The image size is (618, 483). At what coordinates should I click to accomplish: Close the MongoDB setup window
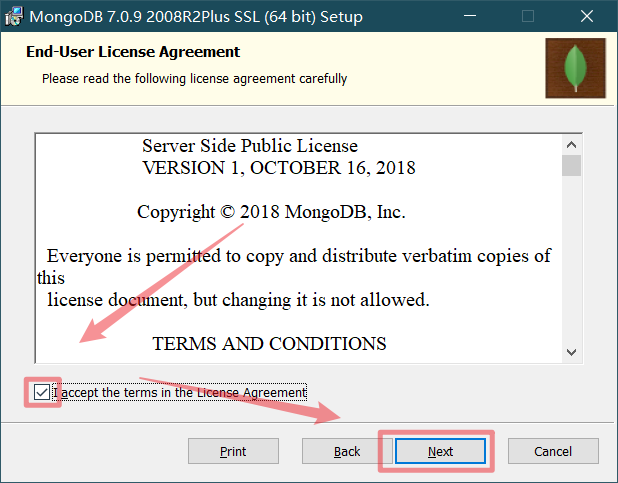pos(587,16)
